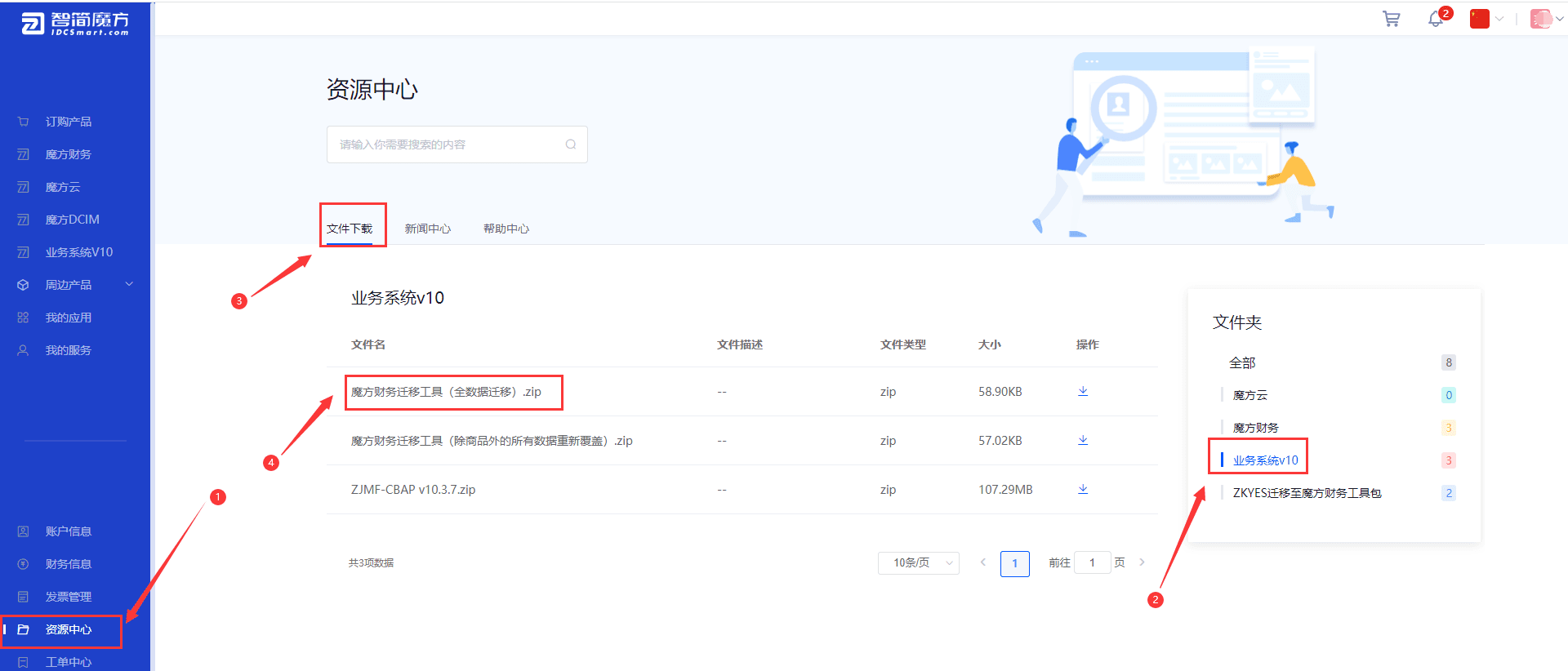The width and height of the screenshot is (1568, 671).
Task: Click the 除商品外的所有数据重新覆盖 file name
Action: pyautogui.click(x=492, y=441)
